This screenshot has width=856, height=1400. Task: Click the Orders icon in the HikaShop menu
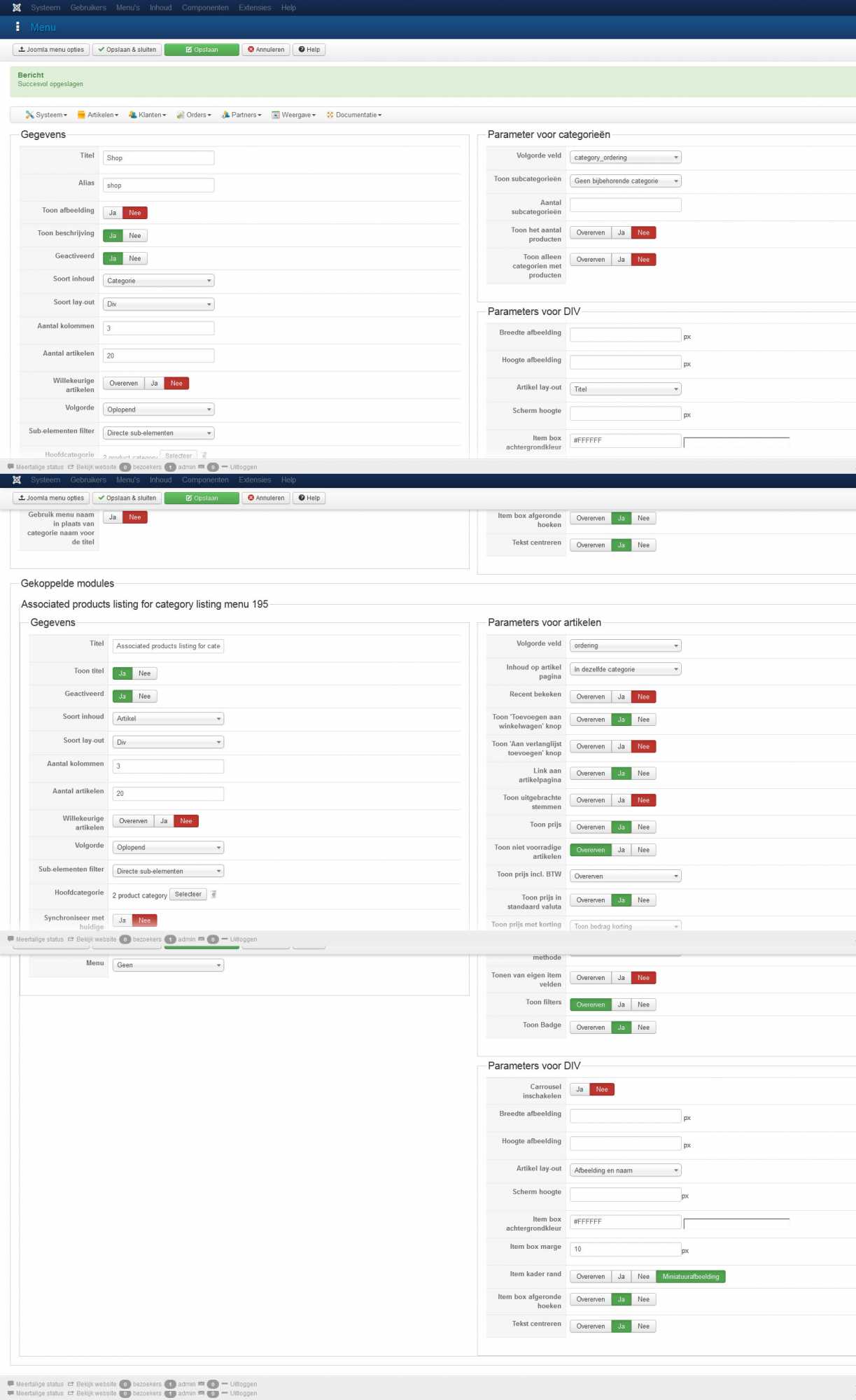181,115
